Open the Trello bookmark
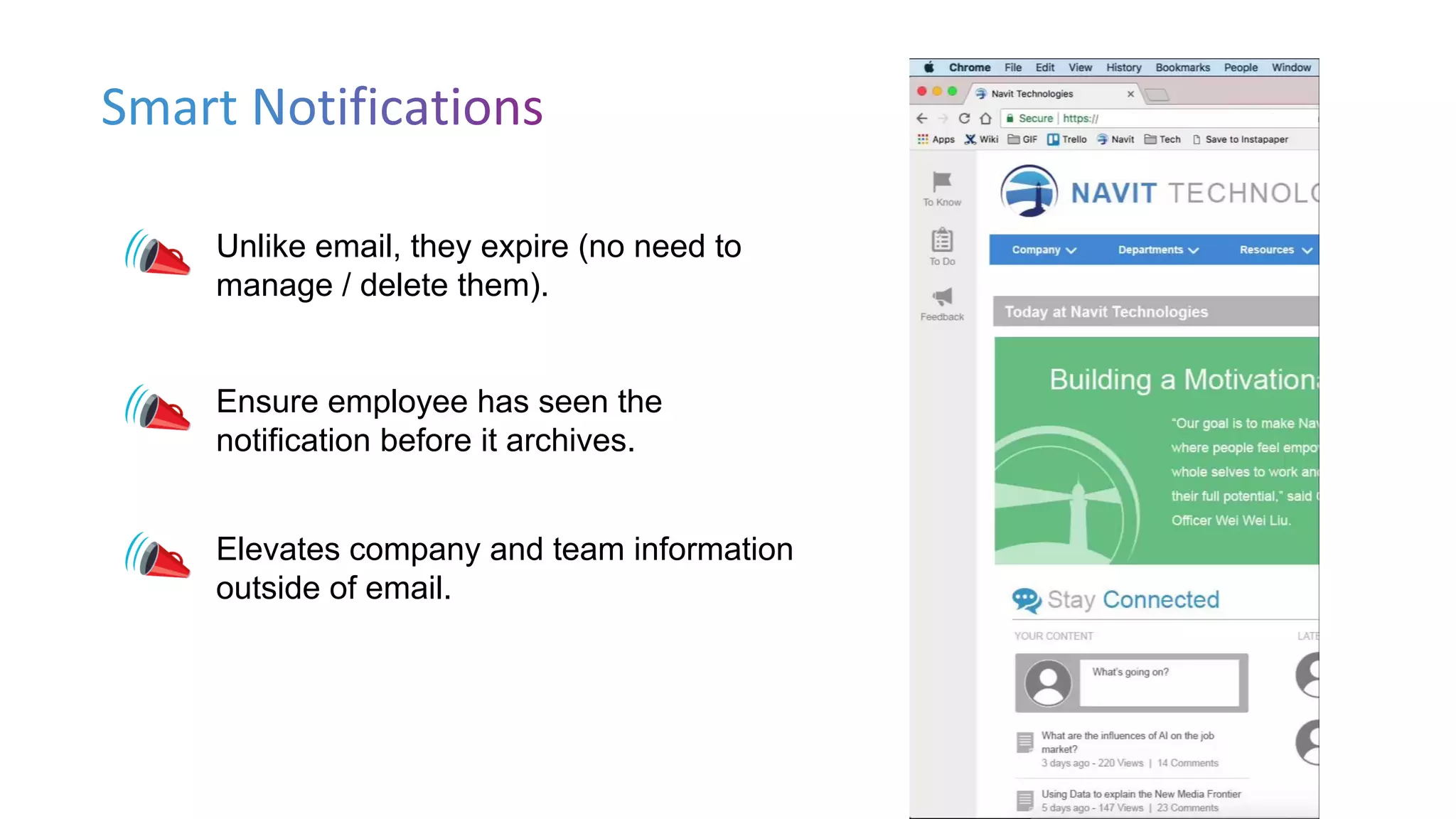Image resolution: width=1456 pixels, height=819 pixels. tap(1066, 139)
